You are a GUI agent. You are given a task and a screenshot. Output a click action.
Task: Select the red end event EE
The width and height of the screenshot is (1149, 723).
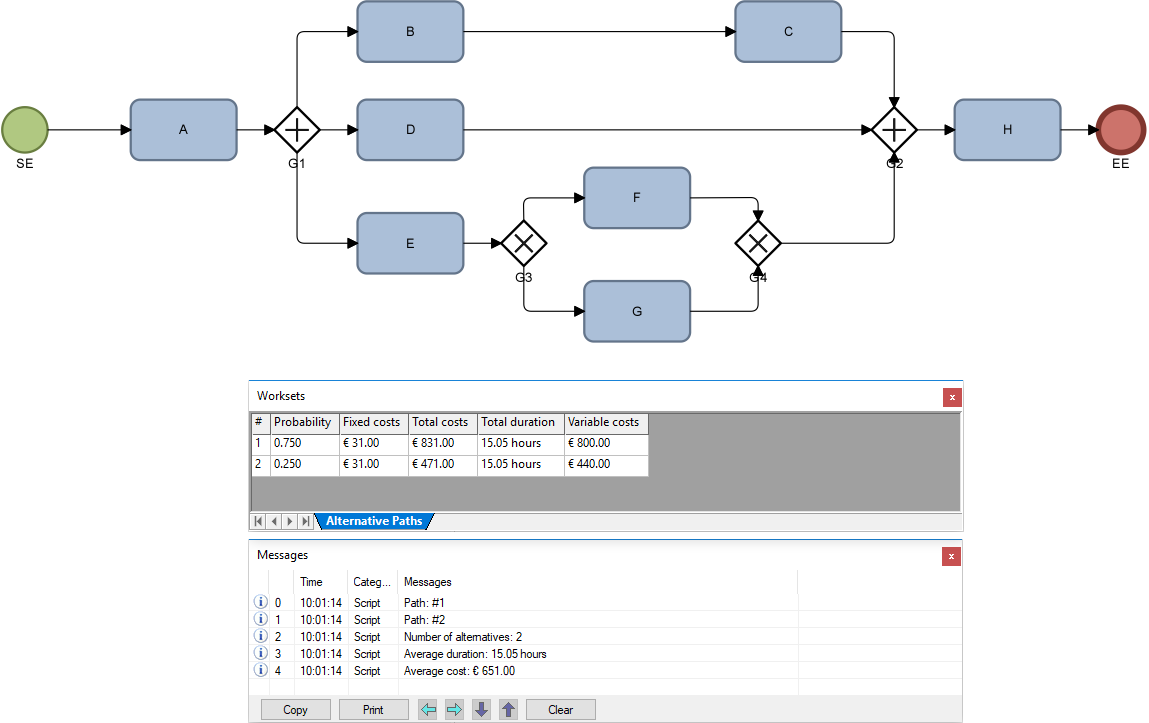[1120, 130]
